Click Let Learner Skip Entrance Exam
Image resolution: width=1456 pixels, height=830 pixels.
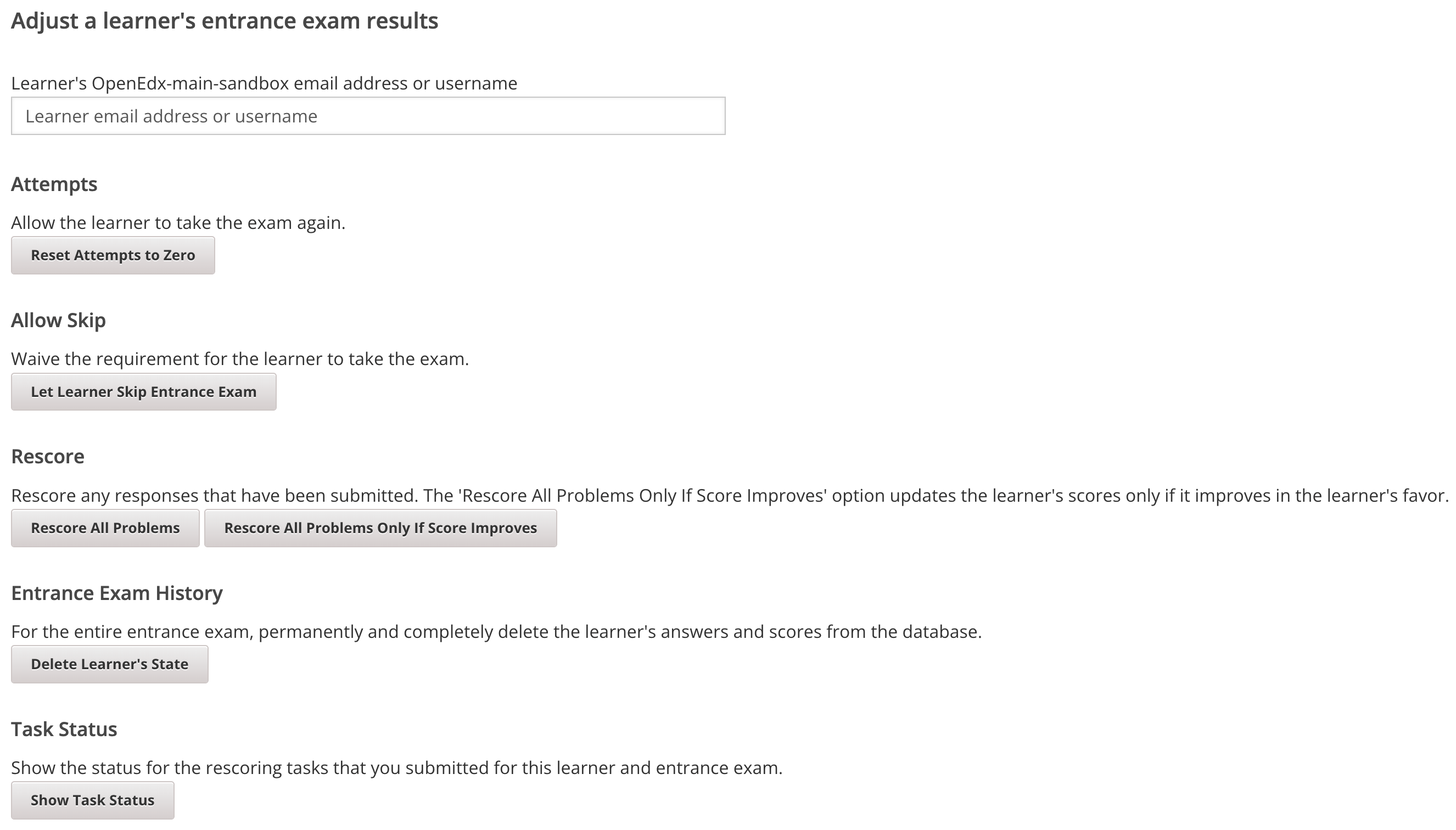tap(144, 391)
